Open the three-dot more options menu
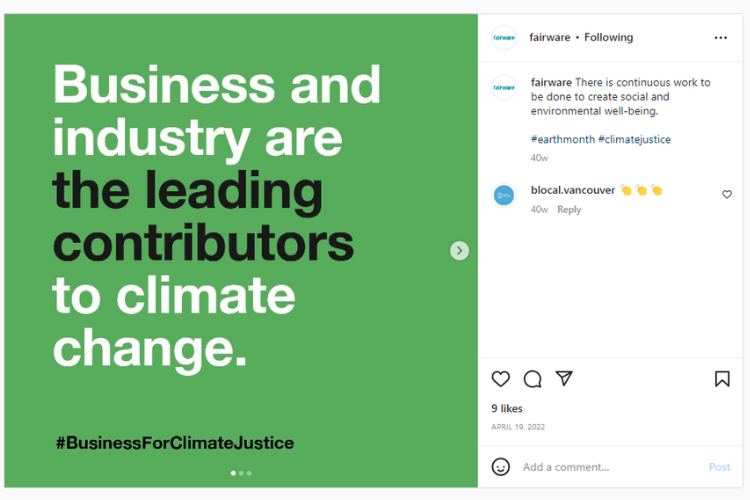Viewport: 750px width, 500px height. [x=720, y=38]
